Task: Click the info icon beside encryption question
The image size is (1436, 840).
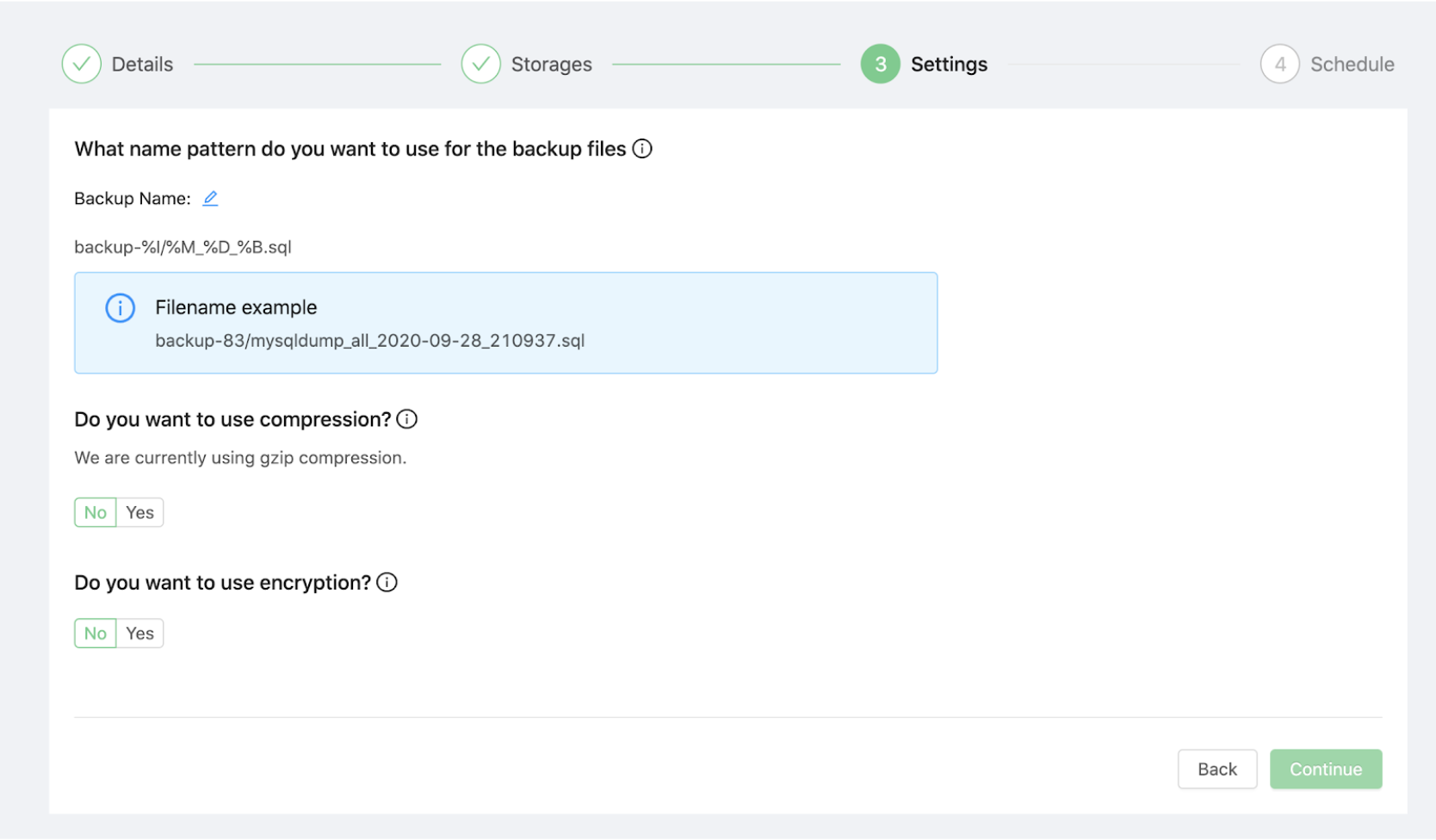Action: 387,583
